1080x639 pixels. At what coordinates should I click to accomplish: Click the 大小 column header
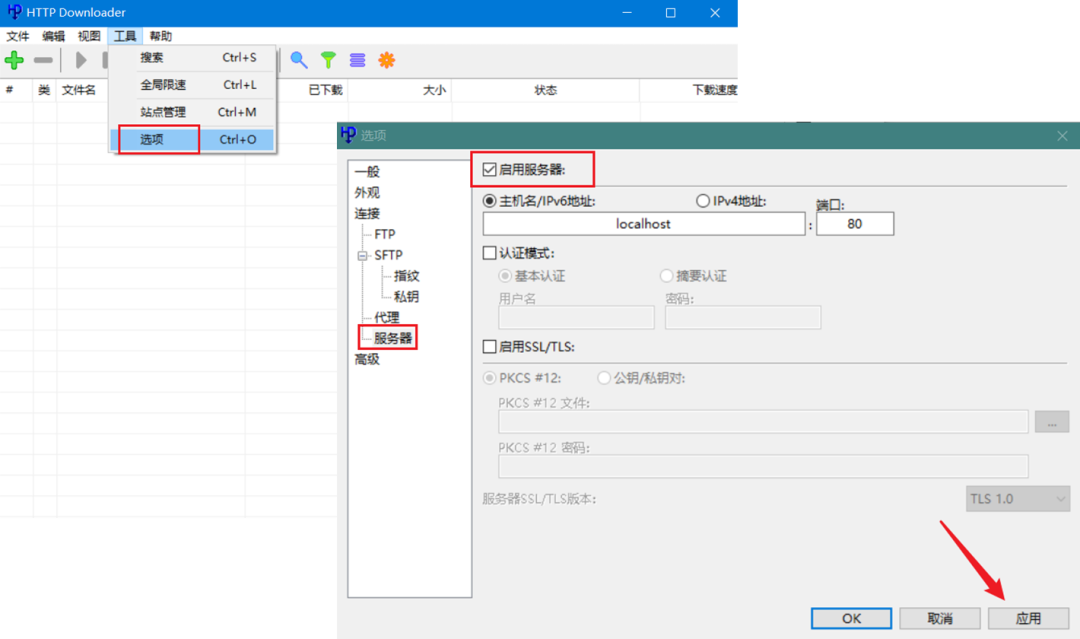(x=435, y=90)
